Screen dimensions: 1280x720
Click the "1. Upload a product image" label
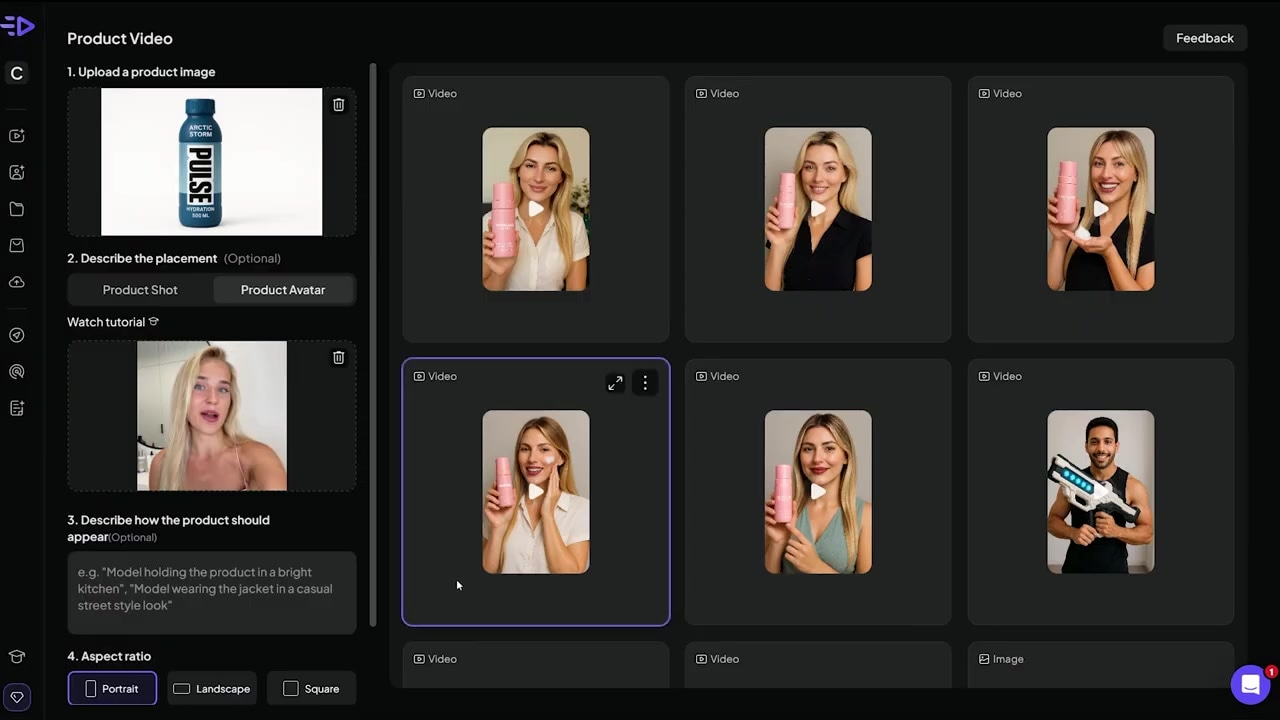click(x=141, y=72)
